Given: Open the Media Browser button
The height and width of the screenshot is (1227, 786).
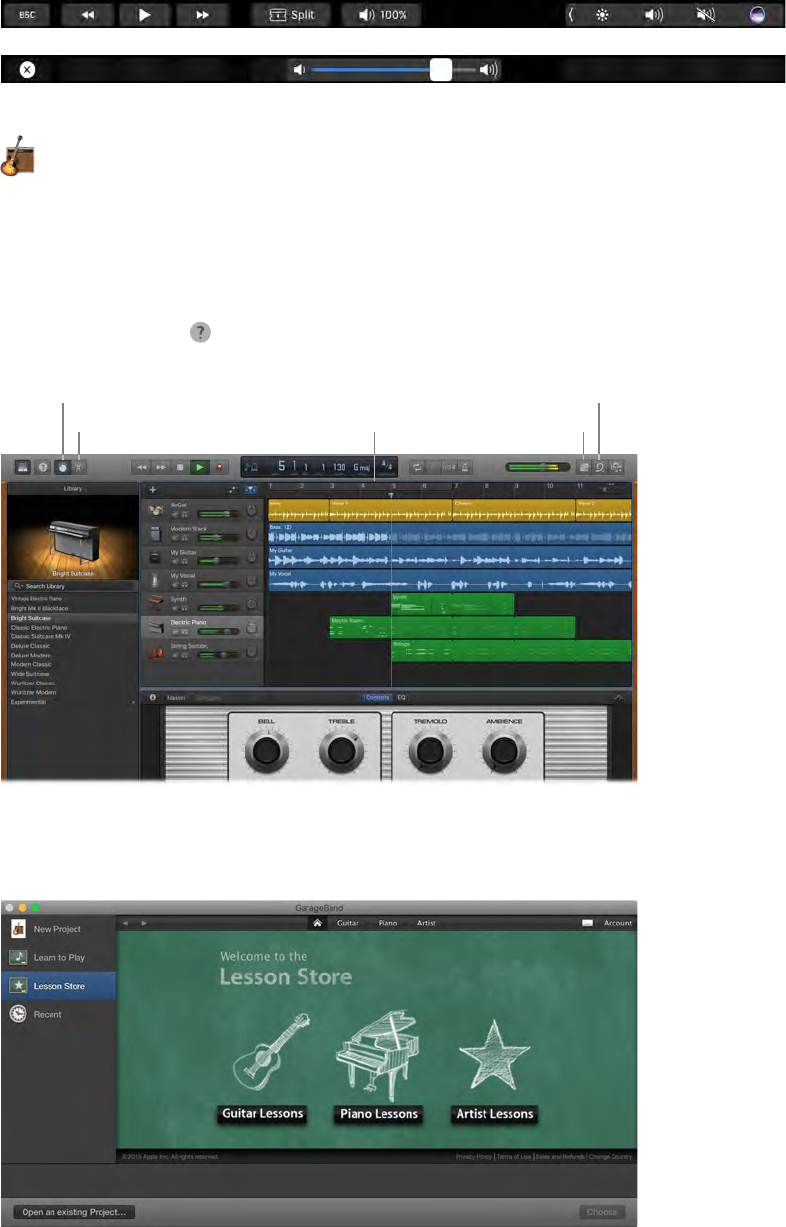Looking at the screenshot, I should point(618,466).
